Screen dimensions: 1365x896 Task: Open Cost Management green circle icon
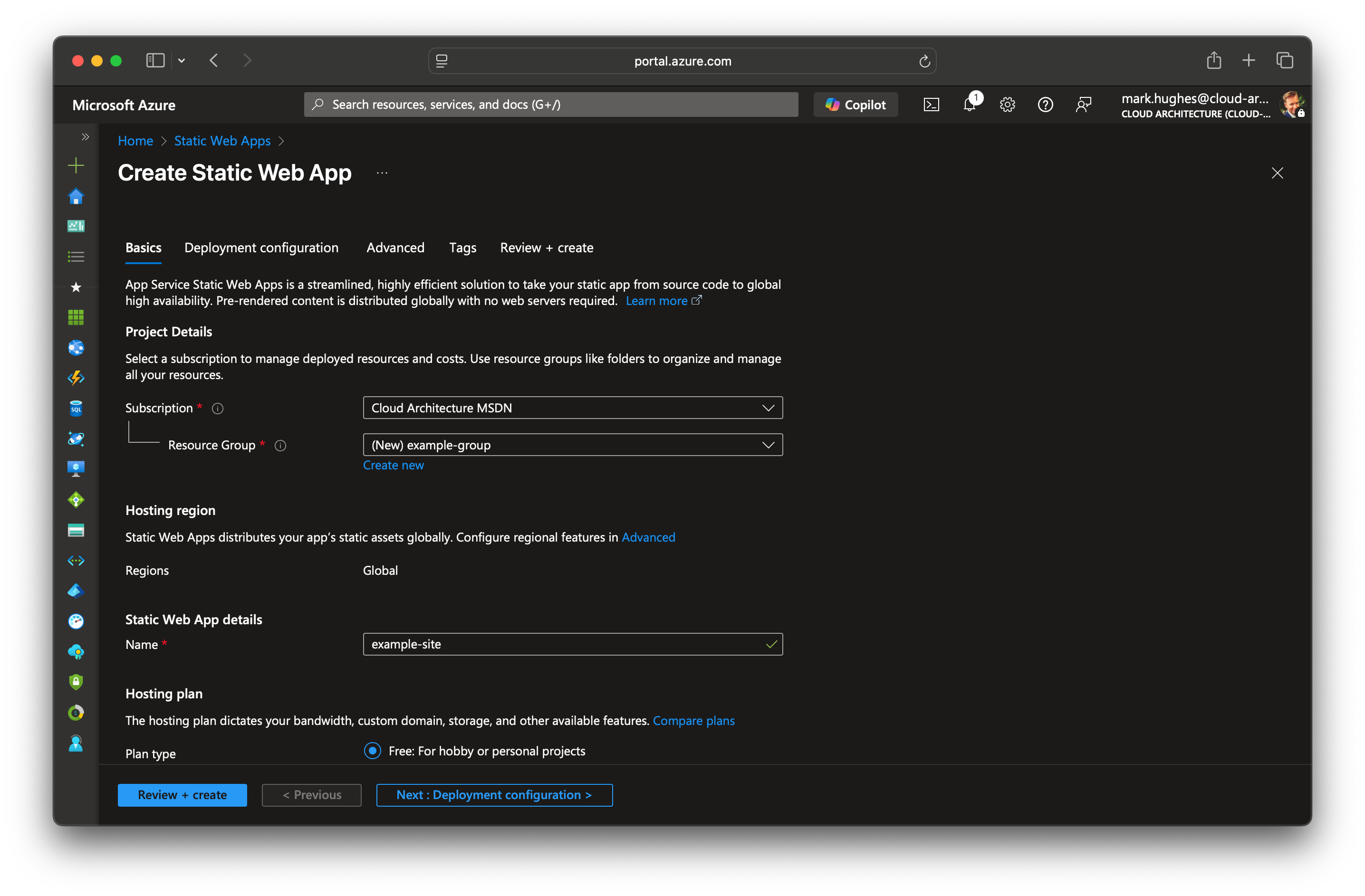[x=76, y=713]
